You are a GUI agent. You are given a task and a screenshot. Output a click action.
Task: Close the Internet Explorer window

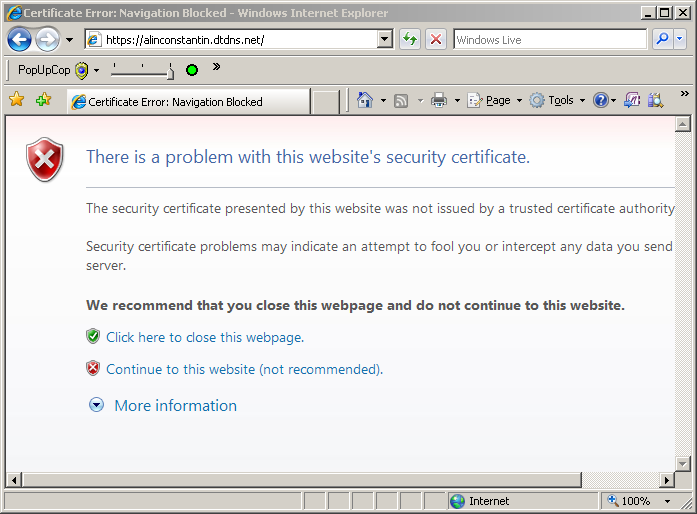(x=682, y=13)
